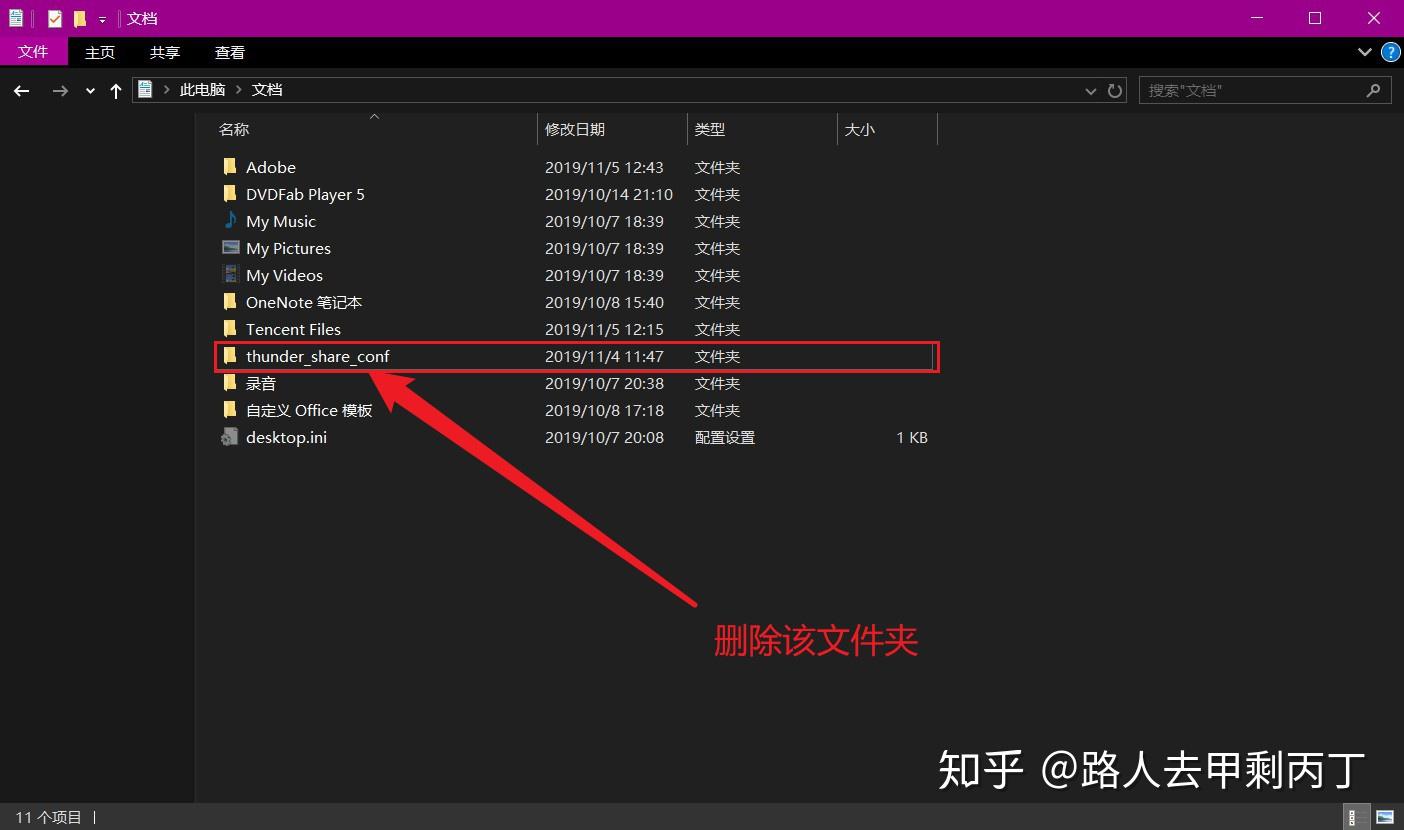This screenshot has width=1404, height=830.
Task: Select the thunder_share_conf folder name
Action: pyautogui.click(x=318, y=356)
